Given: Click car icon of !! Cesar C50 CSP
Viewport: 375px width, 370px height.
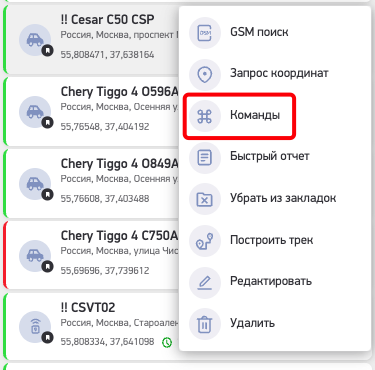Looking at the screenshot, I should 35,40.
